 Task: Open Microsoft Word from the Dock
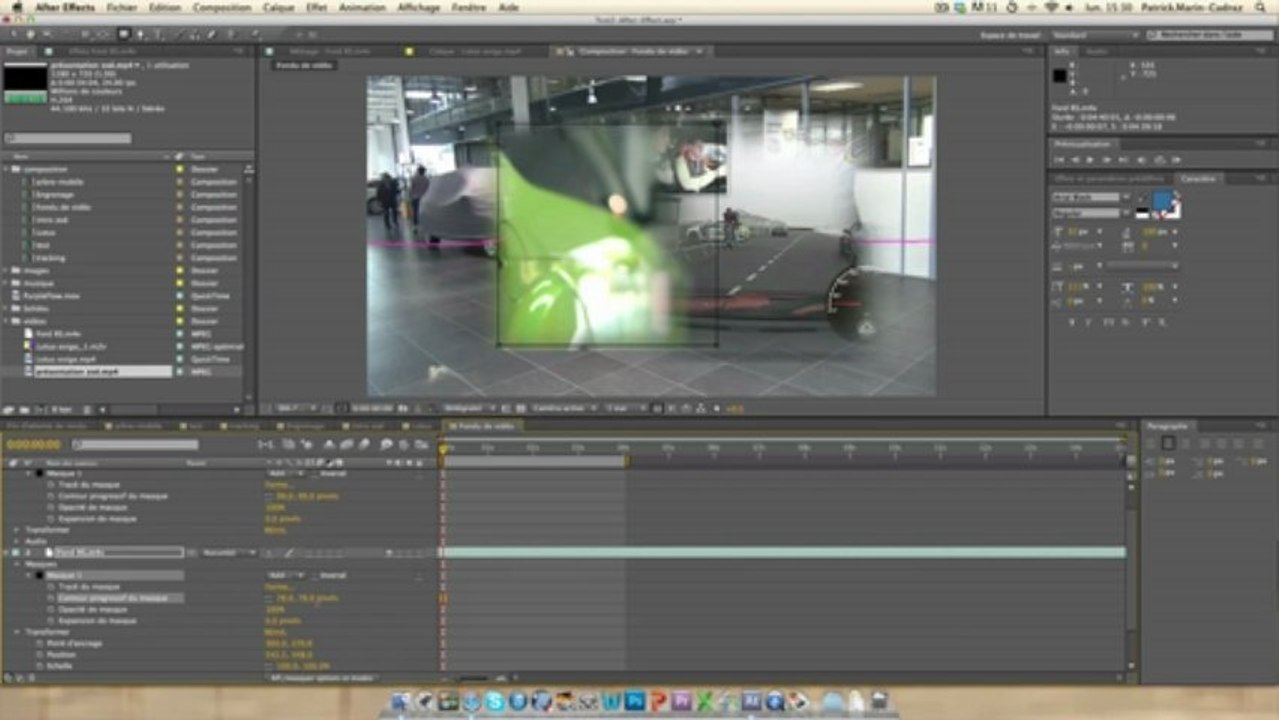[x=611, y=702]
